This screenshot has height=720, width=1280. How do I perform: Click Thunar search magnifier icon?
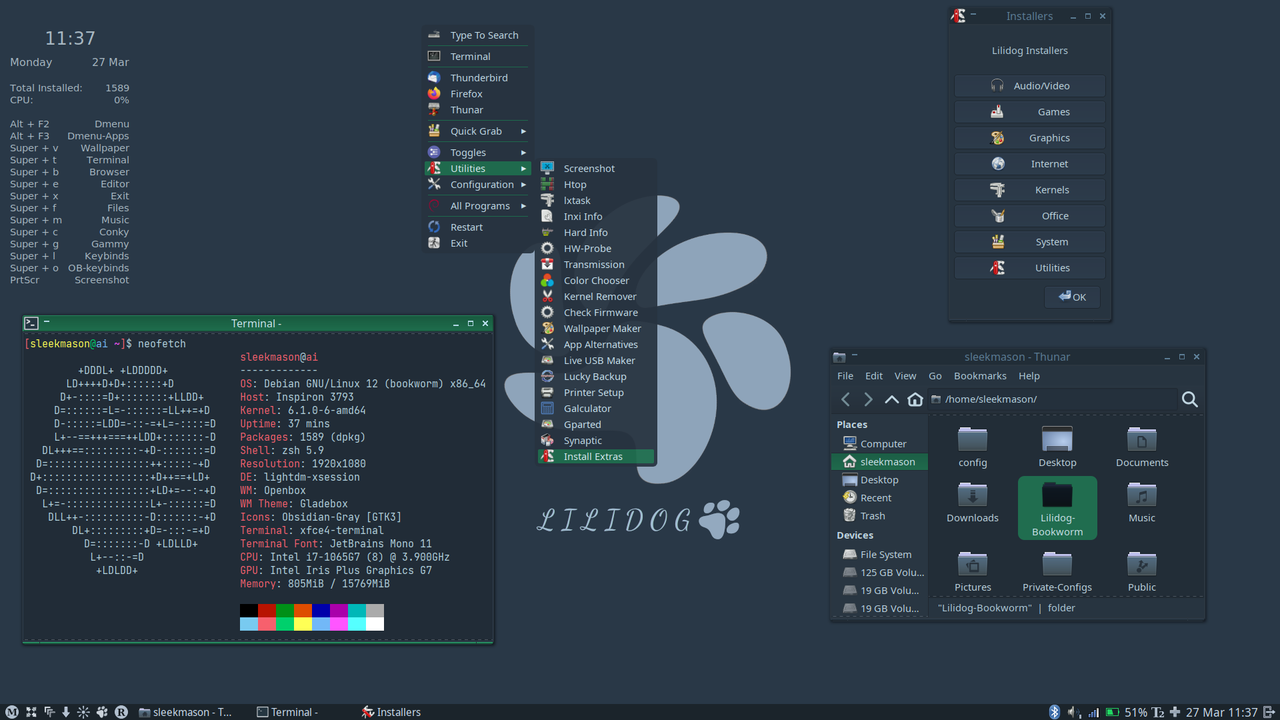(1189, 399)
